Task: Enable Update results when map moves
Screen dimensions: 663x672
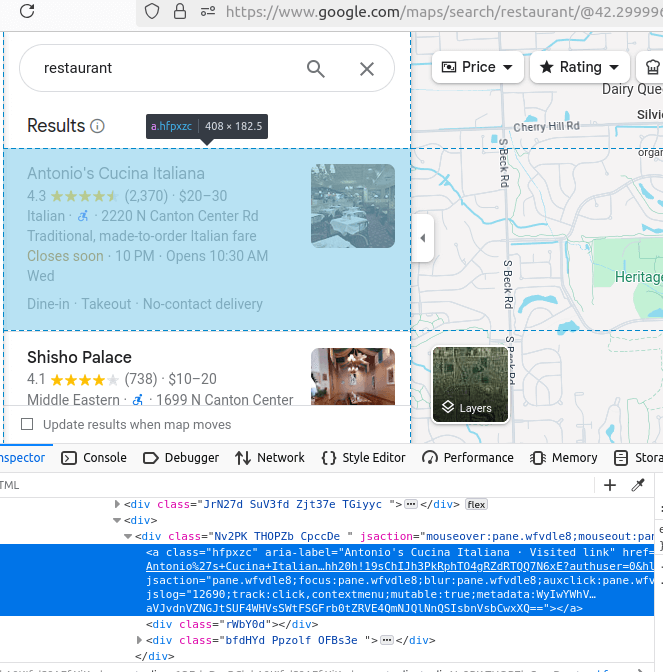Action: tap(27, 424)
